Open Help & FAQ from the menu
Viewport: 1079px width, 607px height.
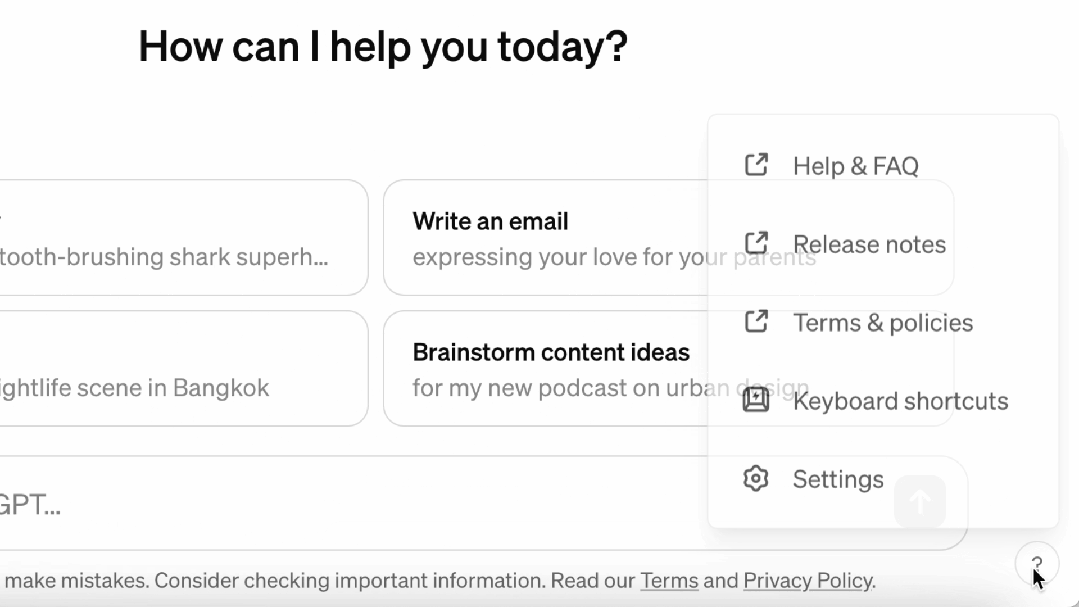[855, 166]
